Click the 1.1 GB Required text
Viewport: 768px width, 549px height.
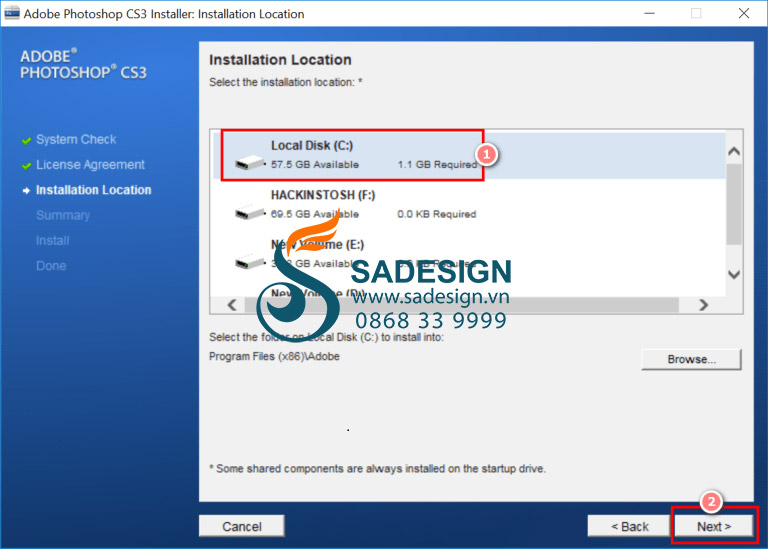pos(437,165)
